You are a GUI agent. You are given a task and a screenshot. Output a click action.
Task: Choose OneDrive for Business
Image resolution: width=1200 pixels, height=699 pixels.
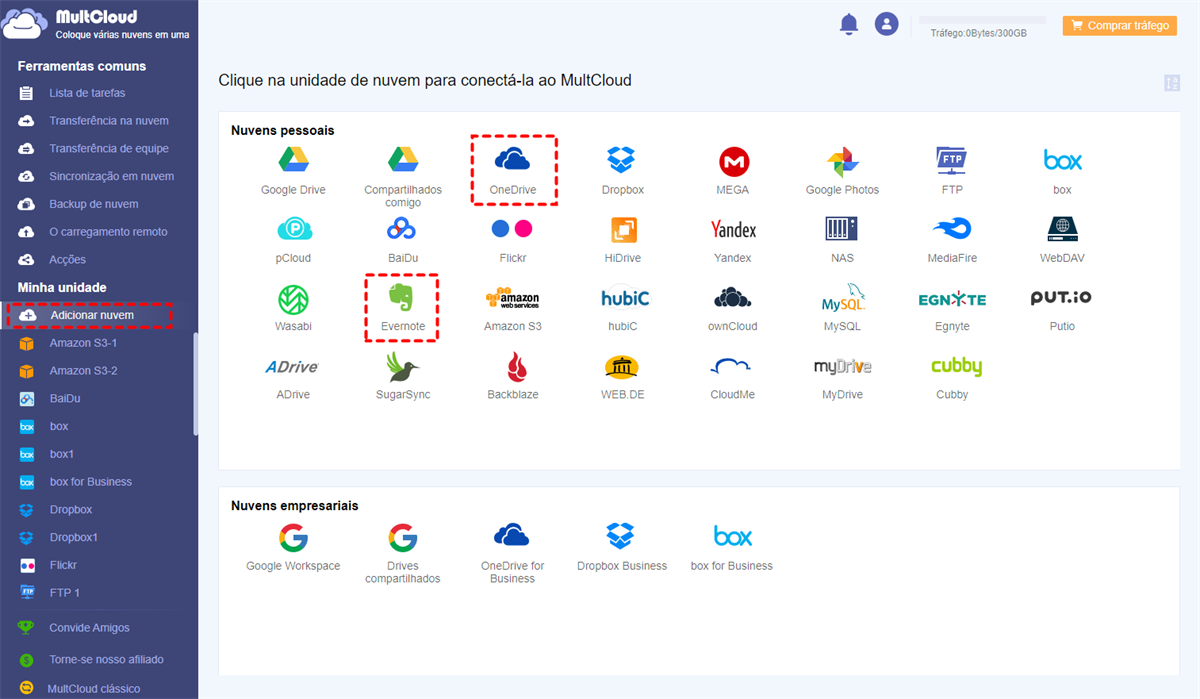coord(513,552)
